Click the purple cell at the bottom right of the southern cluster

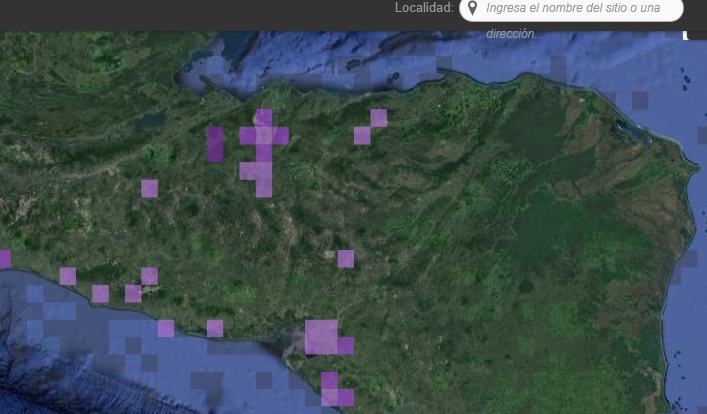(346, 398)
